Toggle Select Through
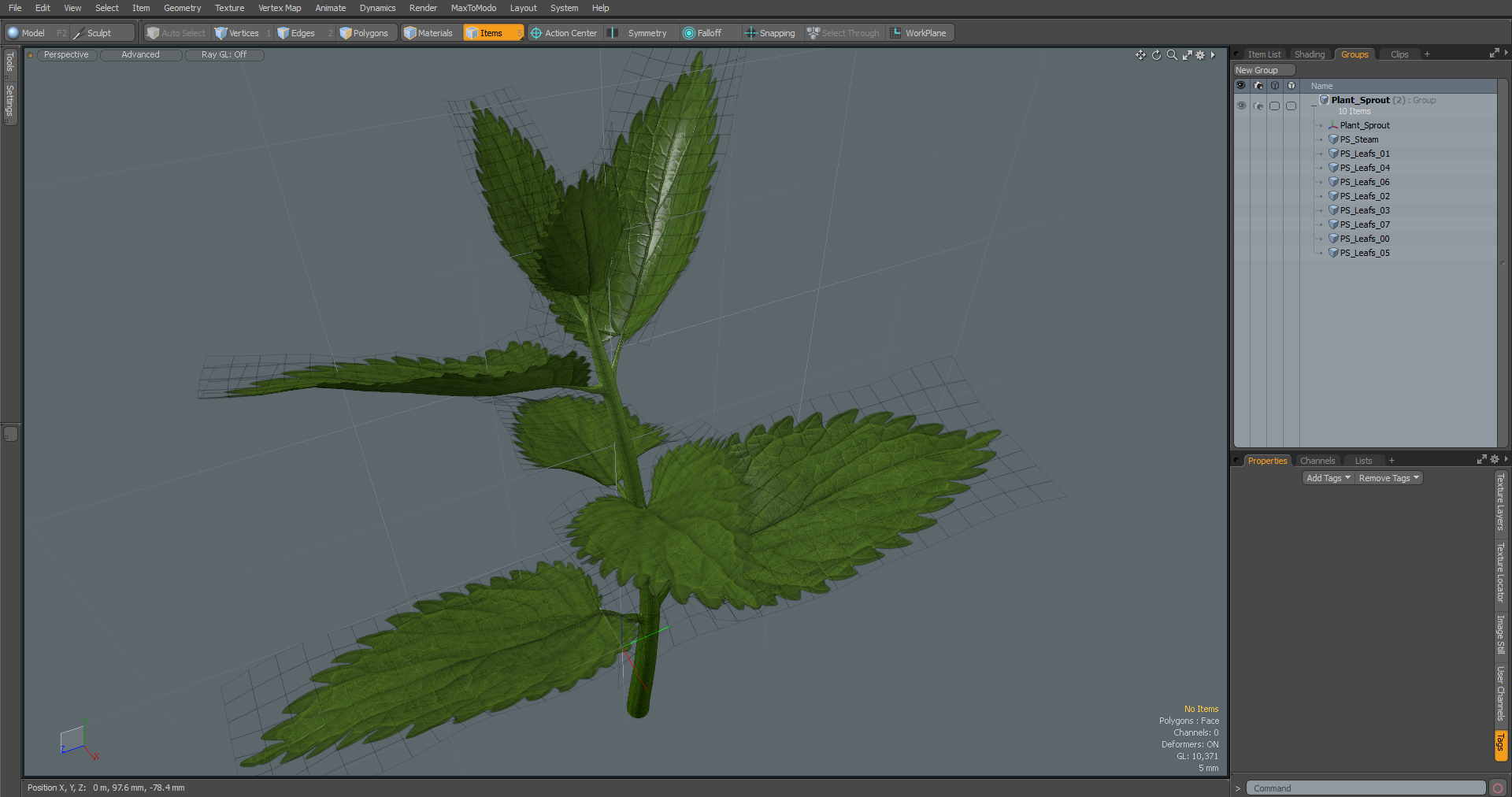The height and width of the screenshot is (797, 1512). 843,33
